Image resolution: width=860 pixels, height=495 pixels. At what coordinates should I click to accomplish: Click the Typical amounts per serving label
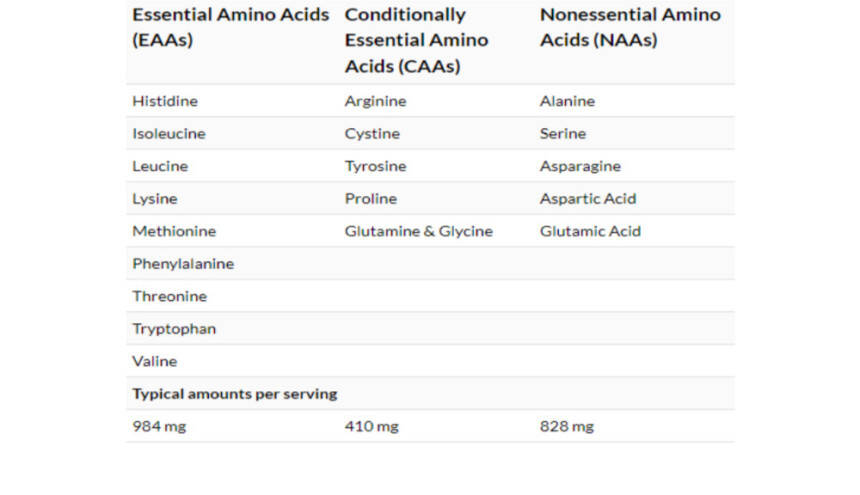pyautogui.click(x=235, y=394)
